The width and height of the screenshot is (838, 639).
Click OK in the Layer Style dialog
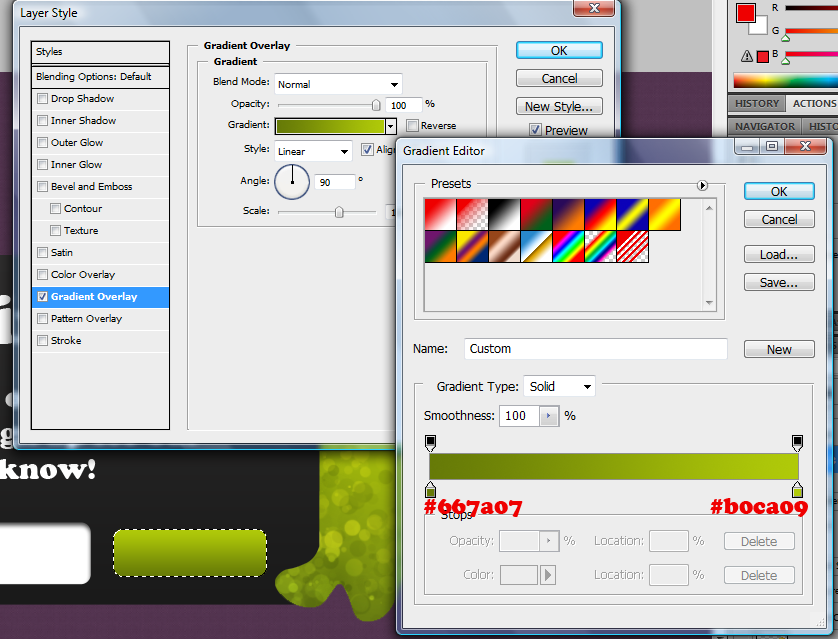559,50
